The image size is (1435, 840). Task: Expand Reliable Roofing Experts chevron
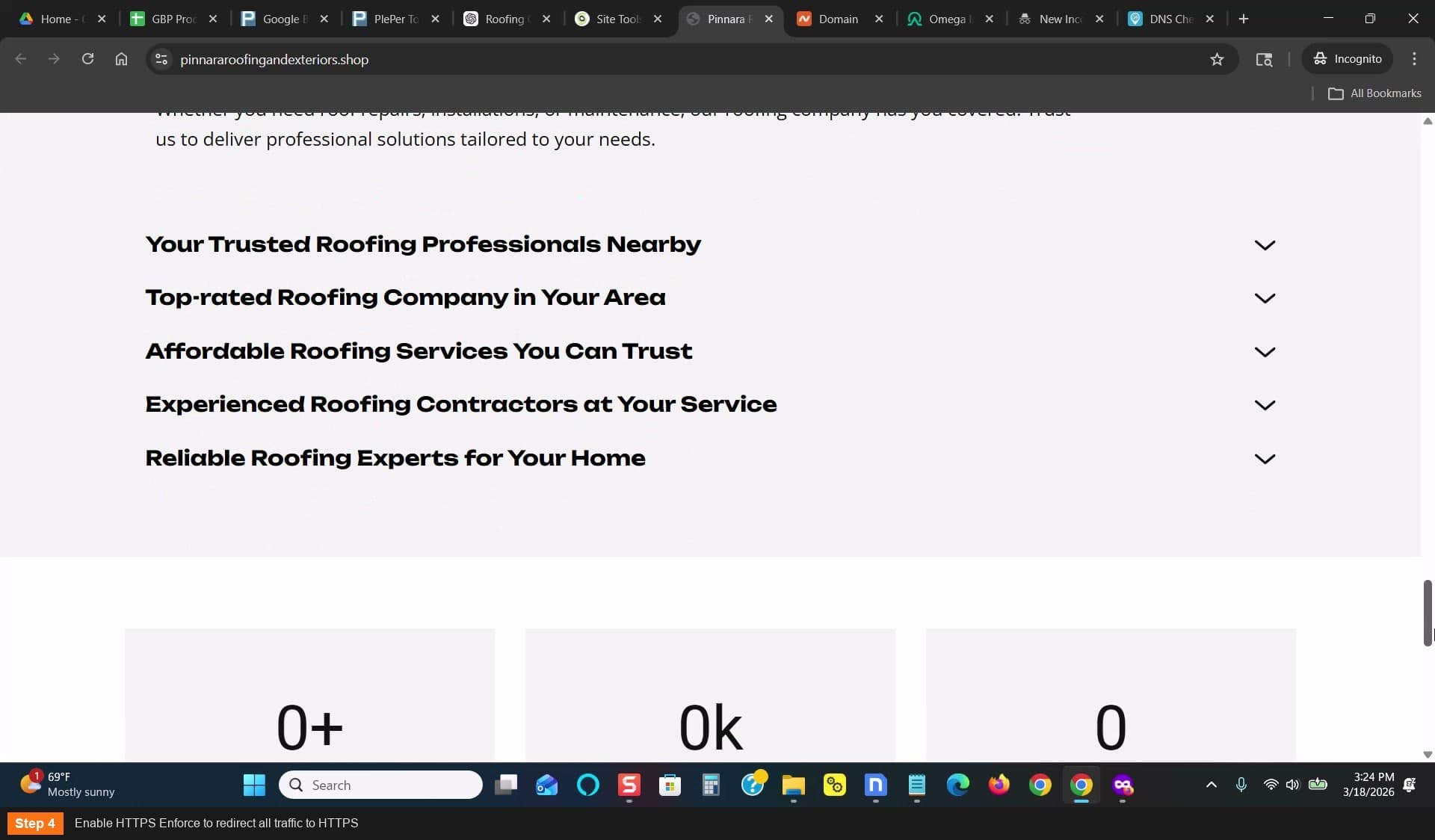[1265, 459]
